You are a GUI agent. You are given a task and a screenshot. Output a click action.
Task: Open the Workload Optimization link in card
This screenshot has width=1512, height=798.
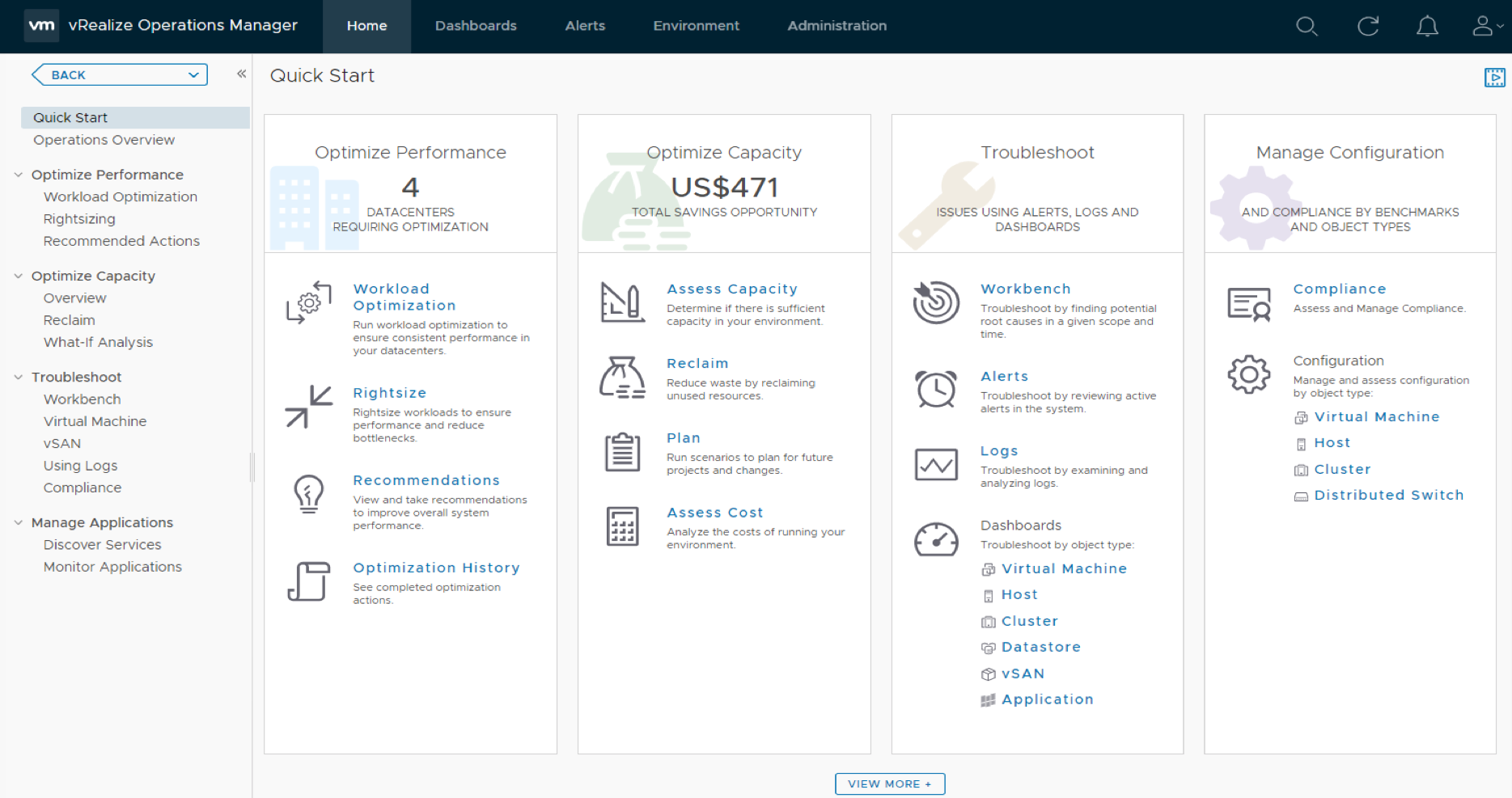click(x=404, y=297)
